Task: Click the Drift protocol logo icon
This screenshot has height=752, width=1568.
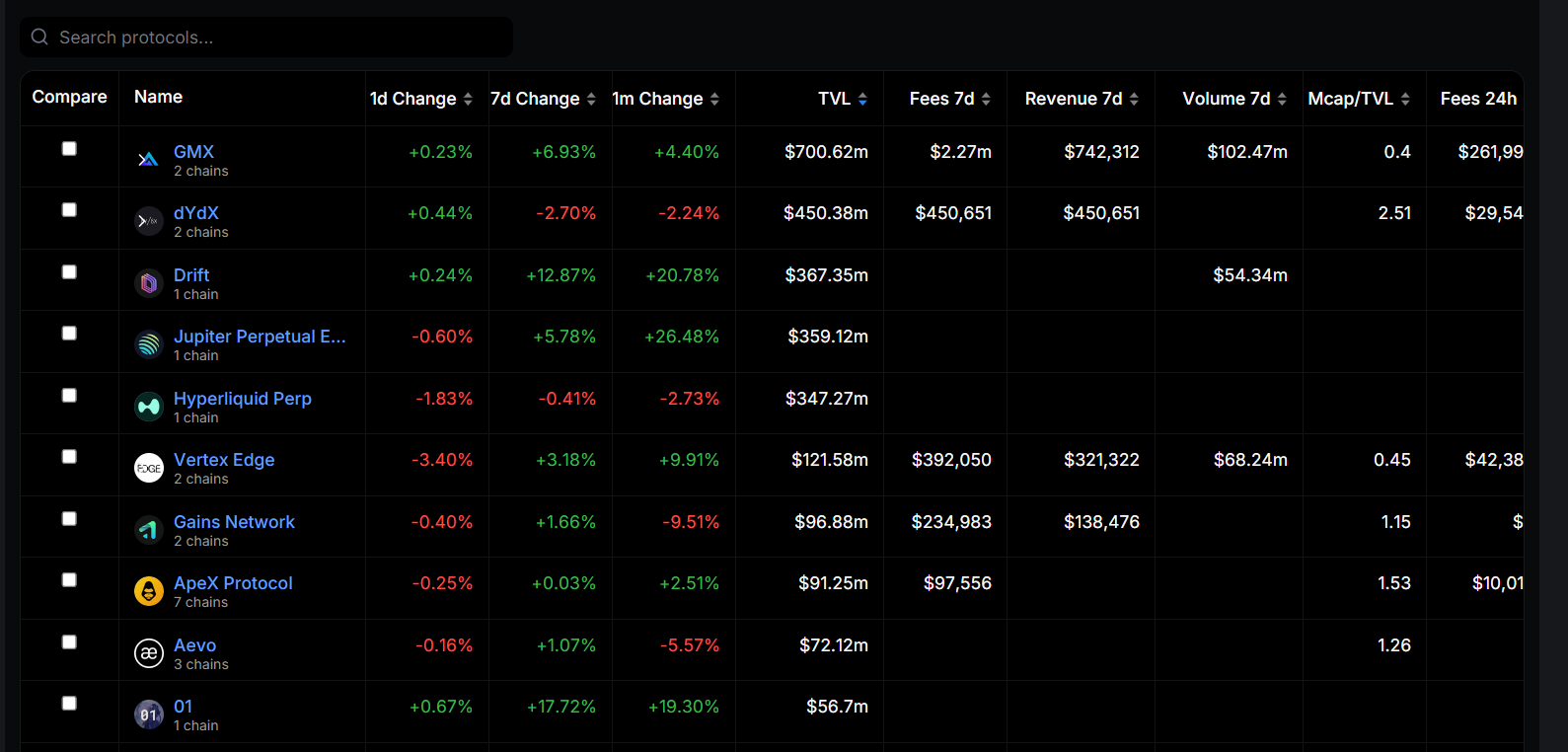Action: [149, 283]
